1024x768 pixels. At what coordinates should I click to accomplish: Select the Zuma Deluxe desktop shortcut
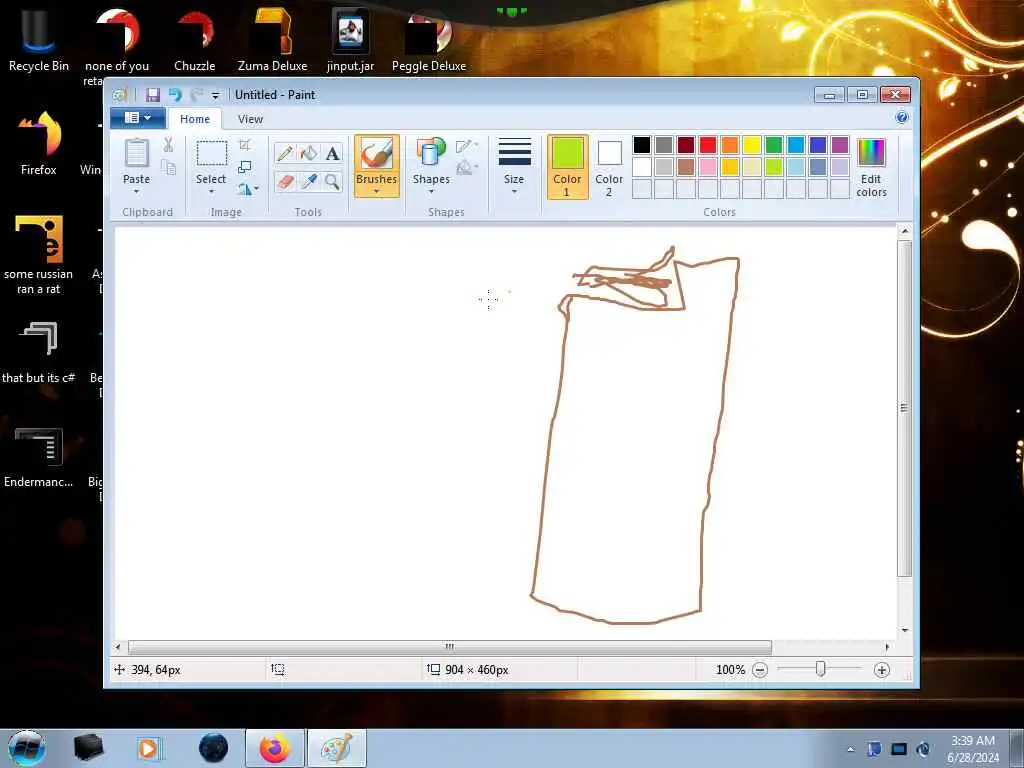(272, 40)
